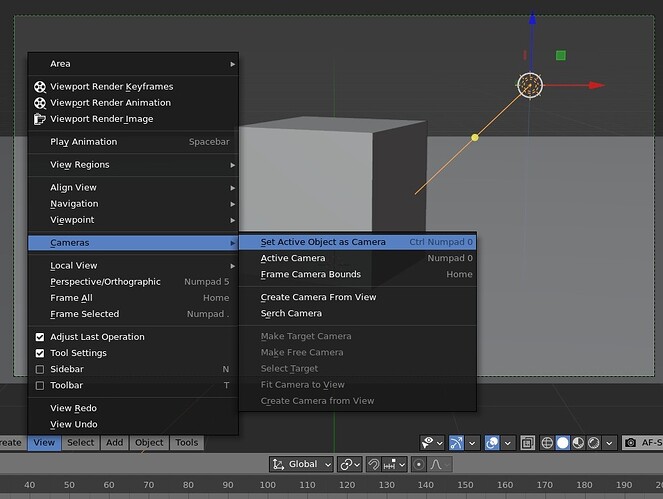
Task: Uncheck Adjust Last Operation
Action: click(x=40, y=337)
